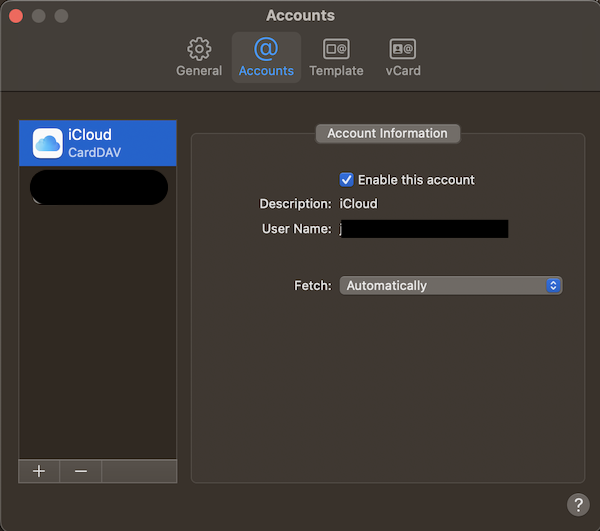Close the Accounts window

click(16, 16)
